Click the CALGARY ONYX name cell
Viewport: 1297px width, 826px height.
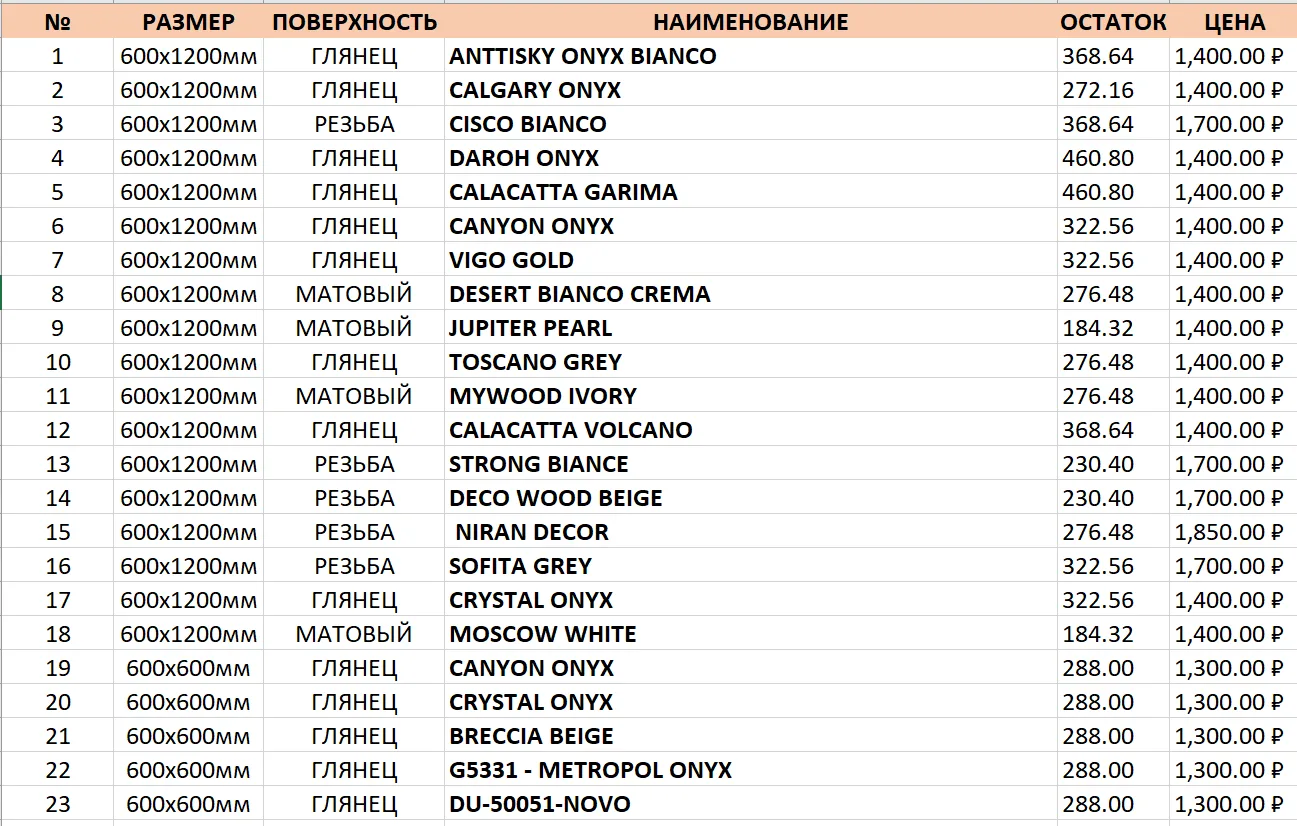[750, 90]
